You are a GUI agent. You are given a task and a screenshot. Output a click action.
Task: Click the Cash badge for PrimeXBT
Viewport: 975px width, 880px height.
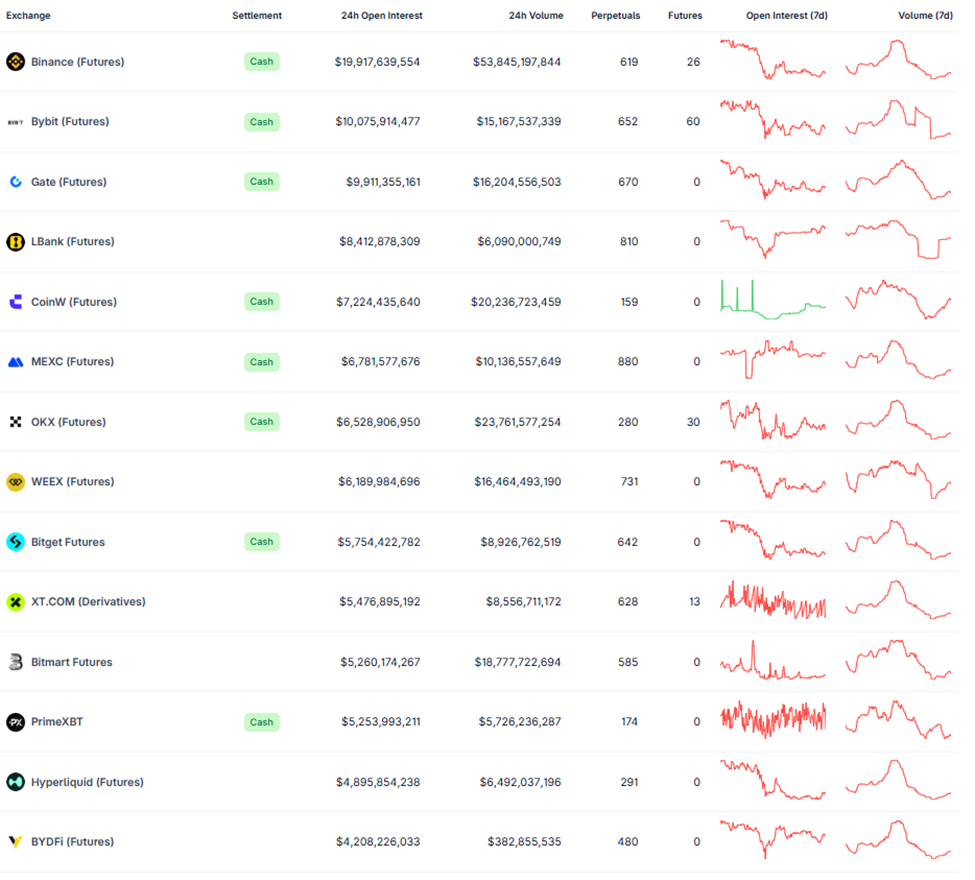tap(261, 721)
